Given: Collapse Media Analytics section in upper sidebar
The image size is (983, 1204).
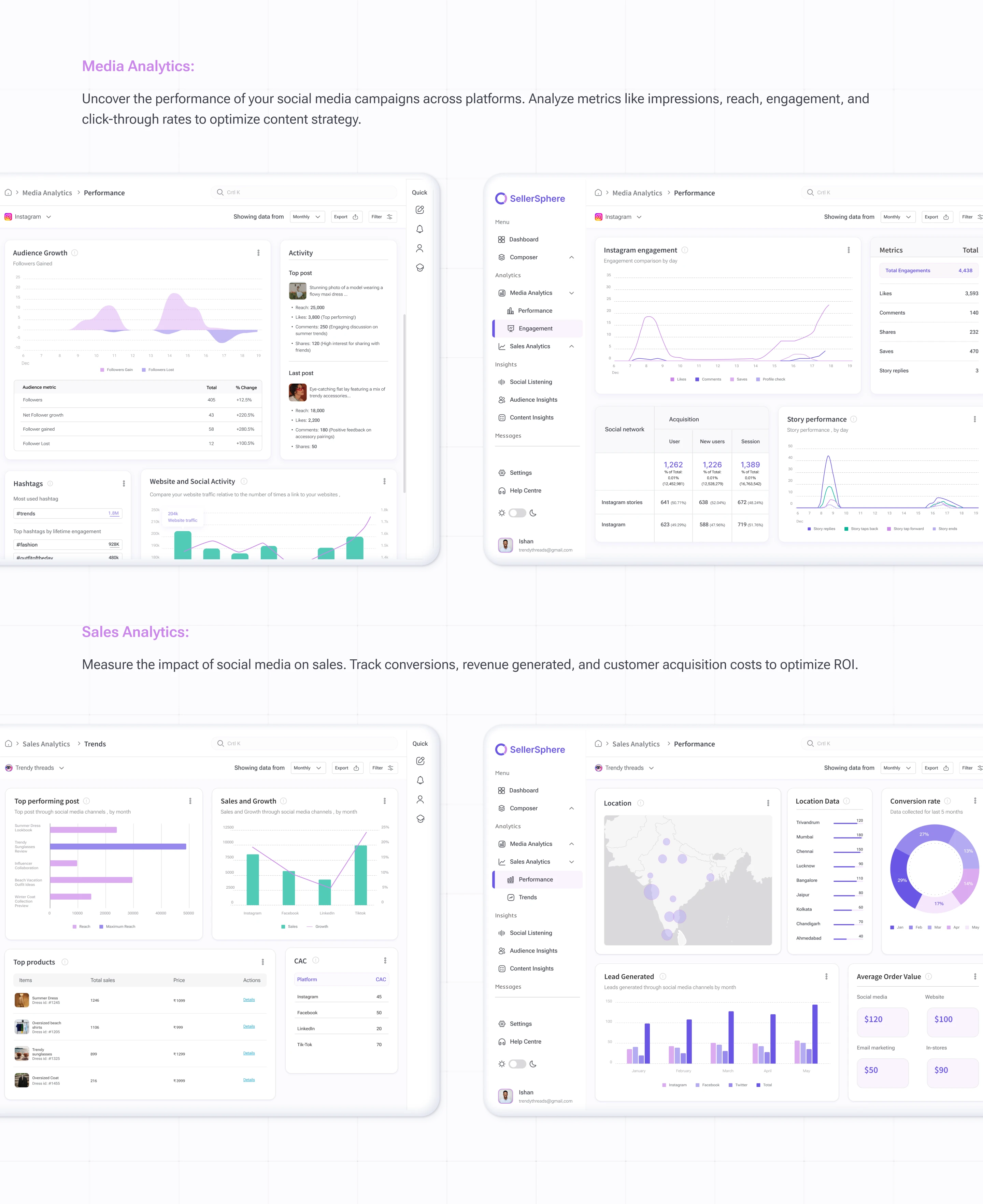Looking at the screenshot, I should coord(571,293).
